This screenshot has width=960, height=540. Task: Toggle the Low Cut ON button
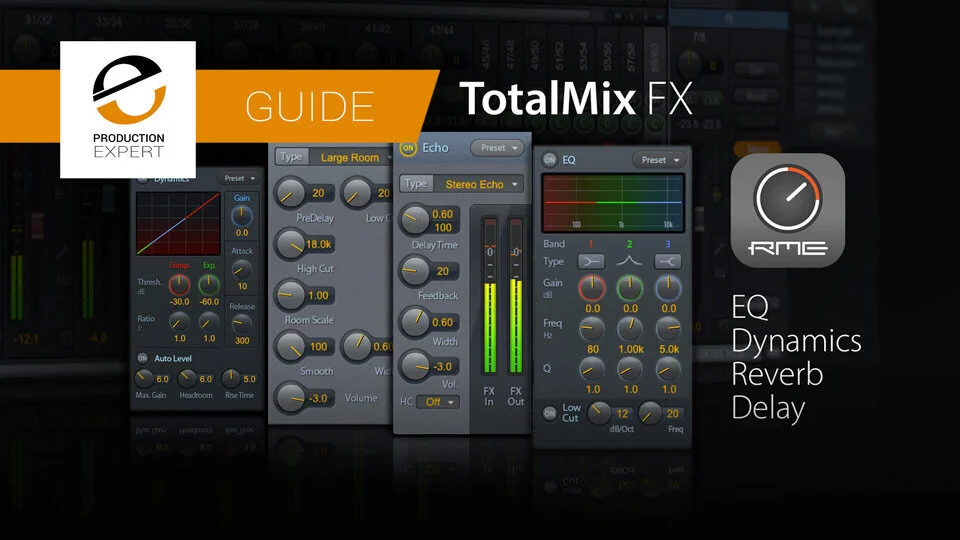click(549, 413)
